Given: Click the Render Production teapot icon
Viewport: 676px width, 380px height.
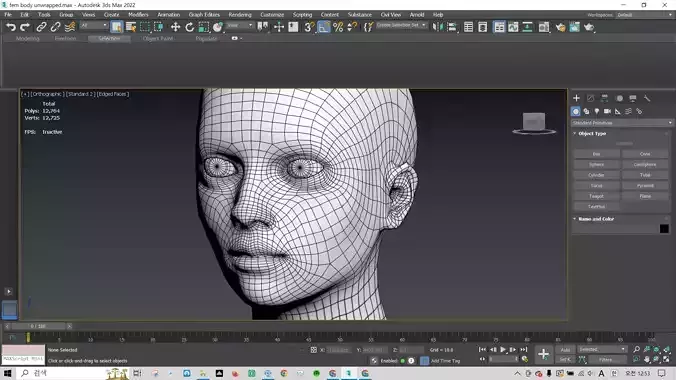Looking at the screenshot, I should [589, 27].
